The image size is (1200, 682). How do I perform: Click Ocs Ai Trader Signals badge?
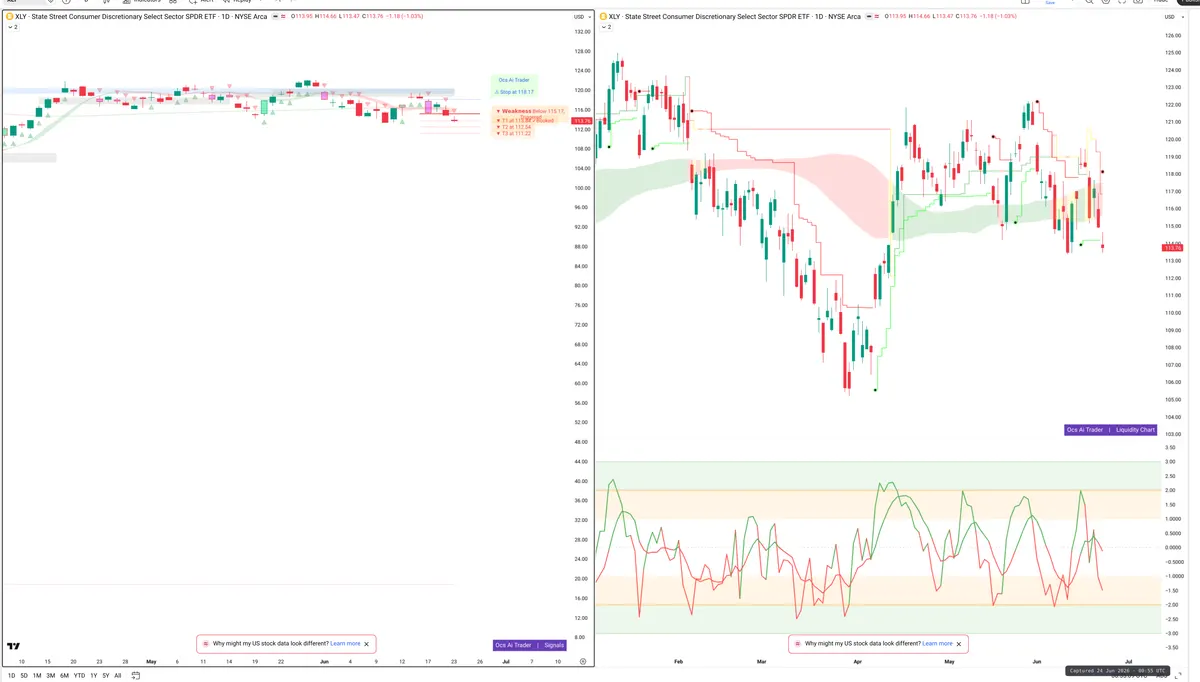530,645
